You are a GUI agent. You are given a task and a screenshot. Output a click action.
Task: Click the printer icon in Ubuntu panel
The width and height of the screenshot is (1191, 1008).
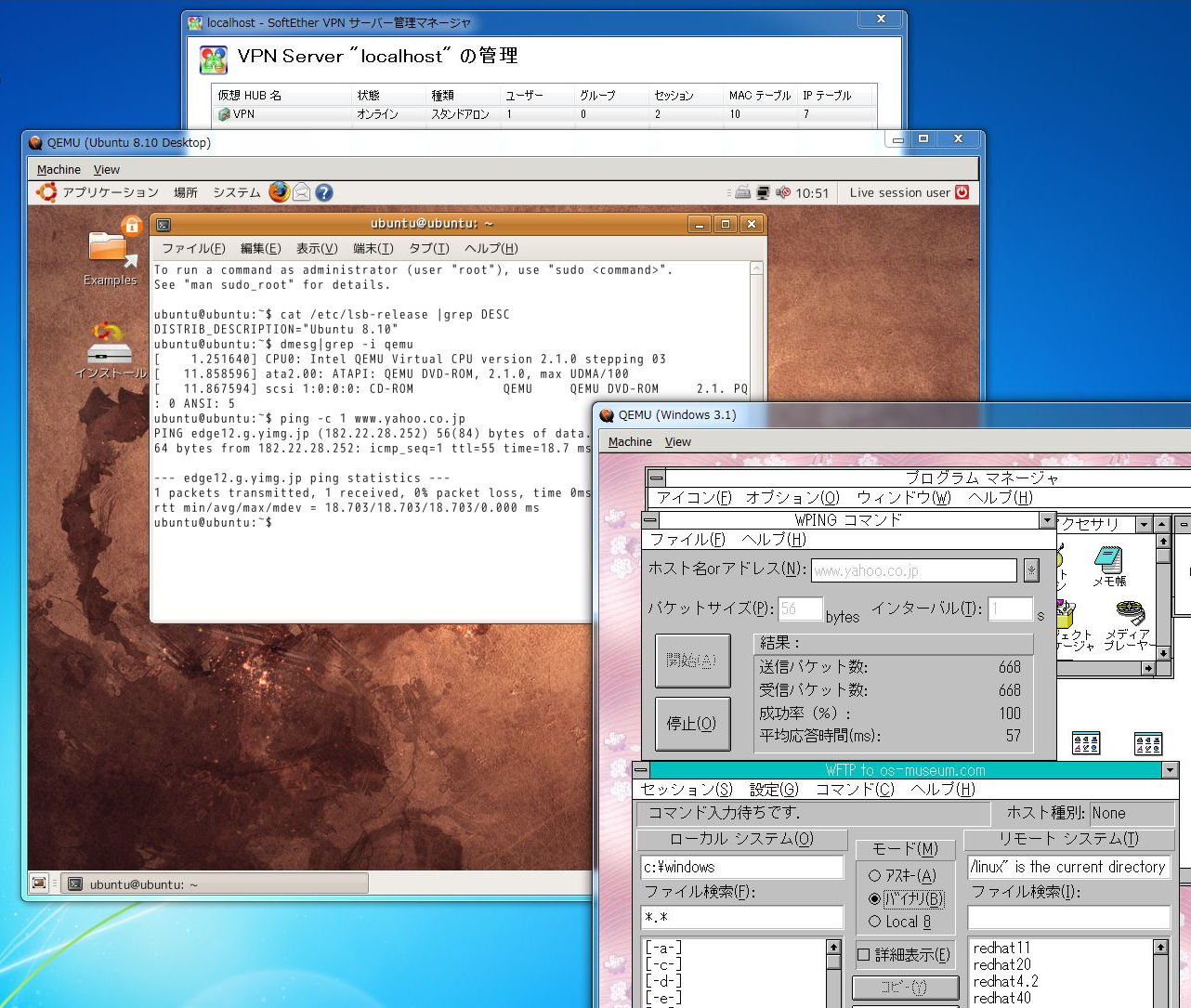click(x=742, y=192)
